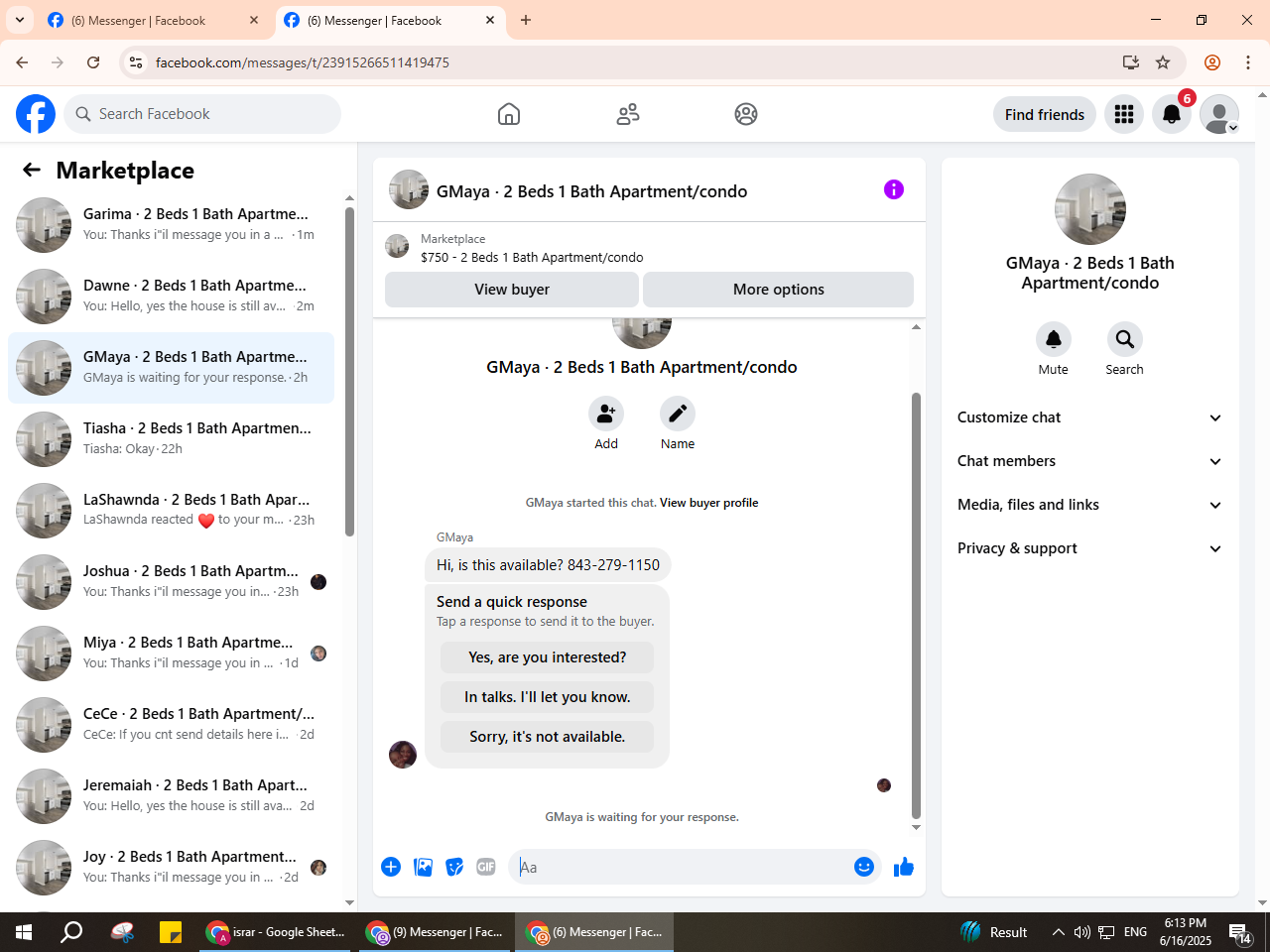1270x952 pixels.
Task: View site information icon left of the URL
Action: (136, 62)
